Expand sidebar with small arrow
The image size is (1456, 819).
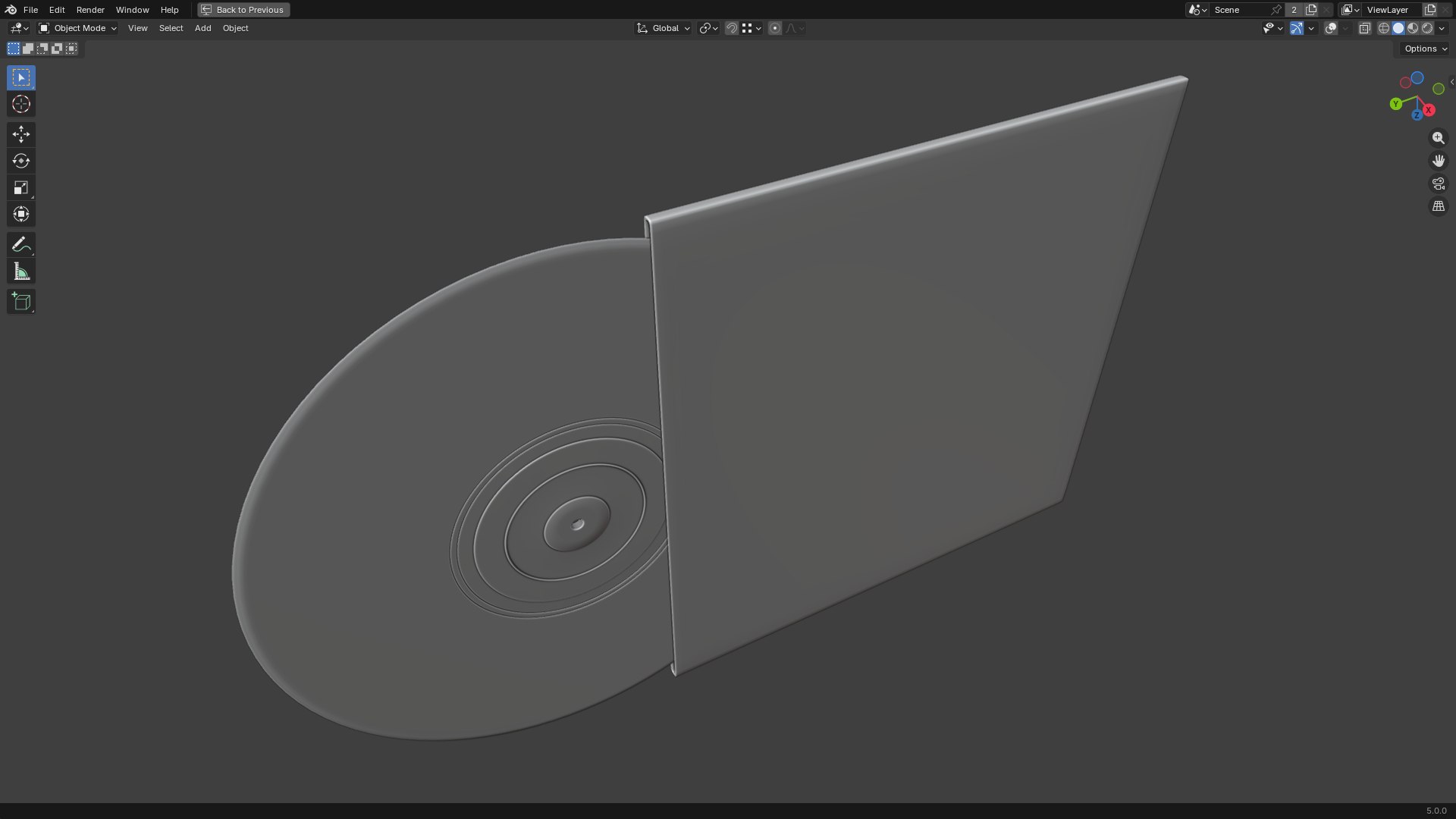point(1451,82)
